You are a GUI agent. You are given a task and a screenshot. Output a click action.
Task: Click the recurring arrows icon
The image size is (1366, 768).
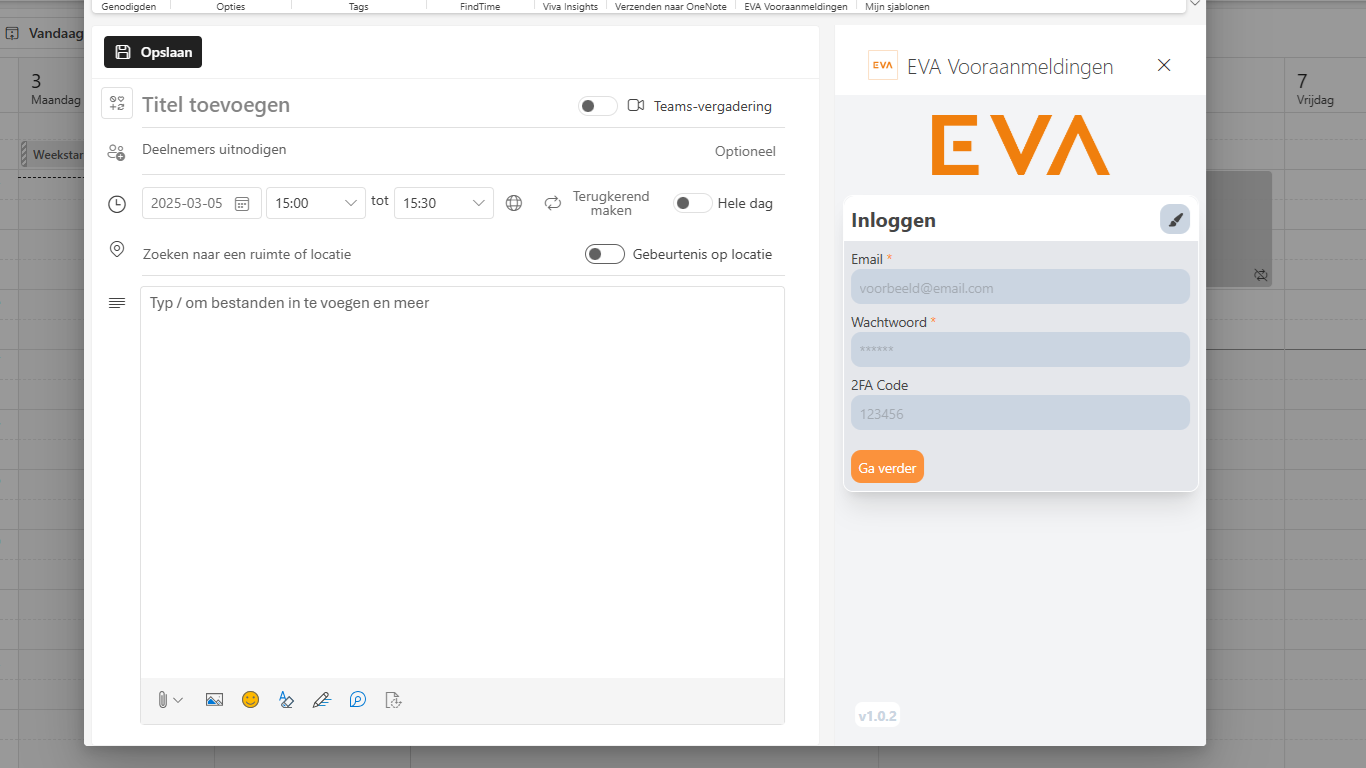pyautogui.click(x=553, y=203)
